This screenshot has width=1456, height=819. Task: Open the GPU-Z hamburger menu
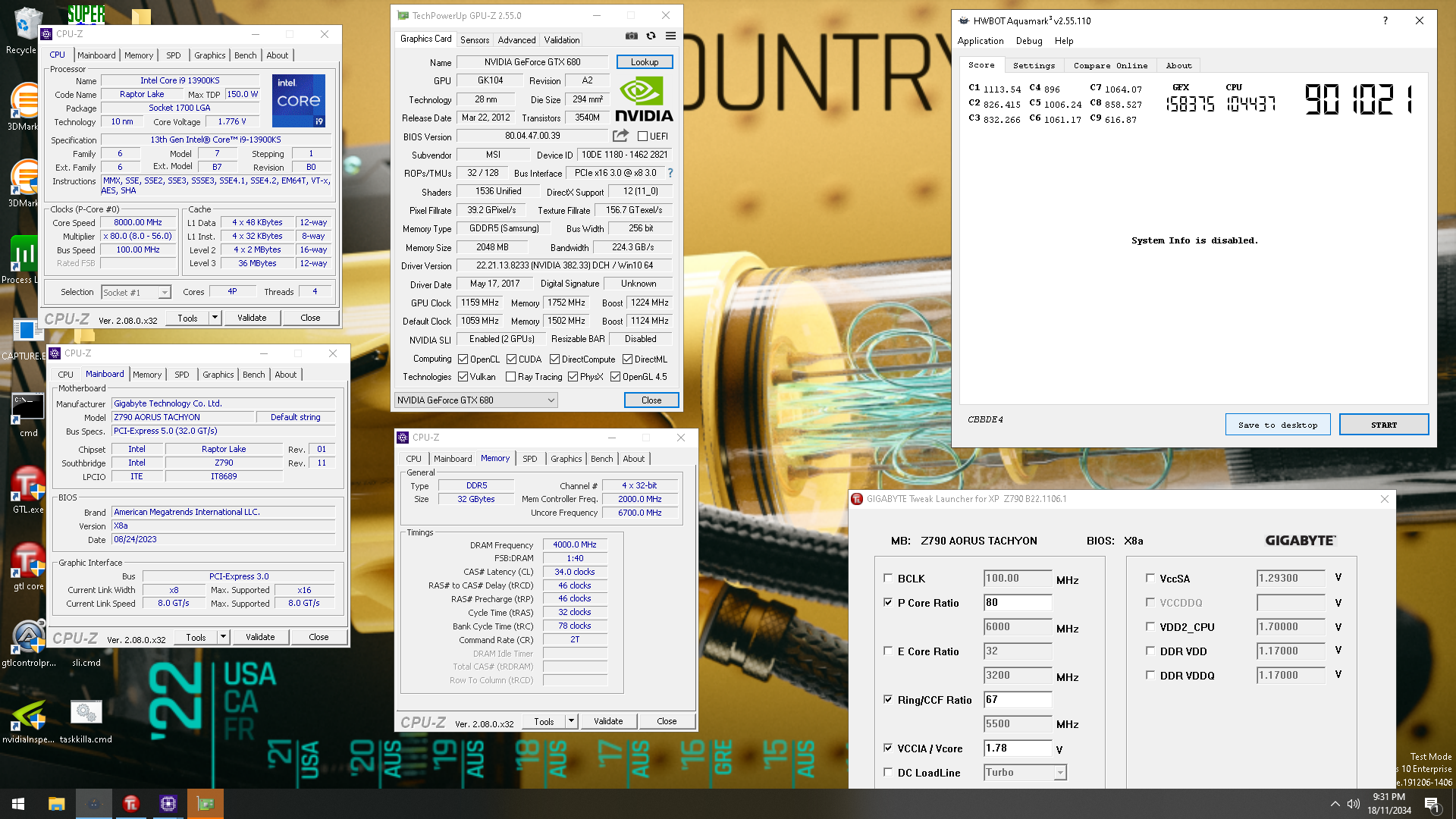pyautogui.click(x=670, y=36)
